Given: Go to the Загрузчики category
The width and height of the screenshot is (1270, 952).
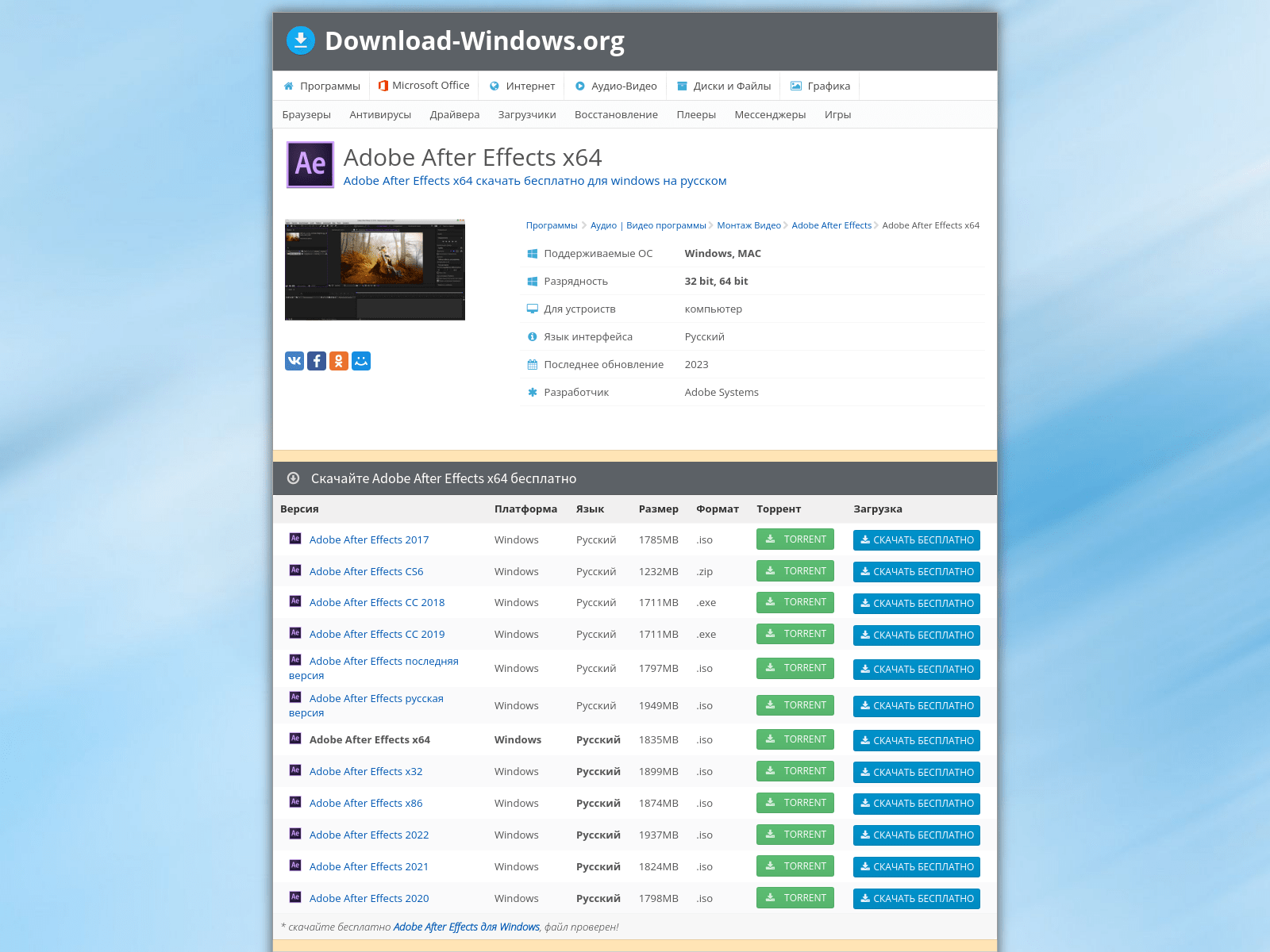Looking at the screenshot, I should (x=527, y=115).
